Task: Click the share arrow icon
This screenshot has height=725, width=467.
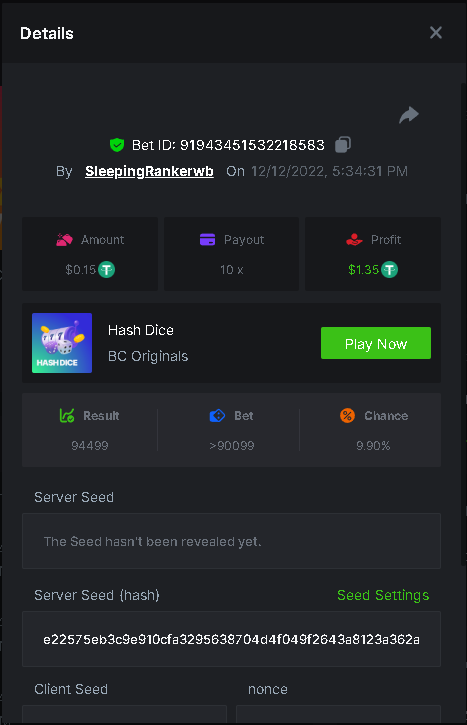Action: click(409, 115)
